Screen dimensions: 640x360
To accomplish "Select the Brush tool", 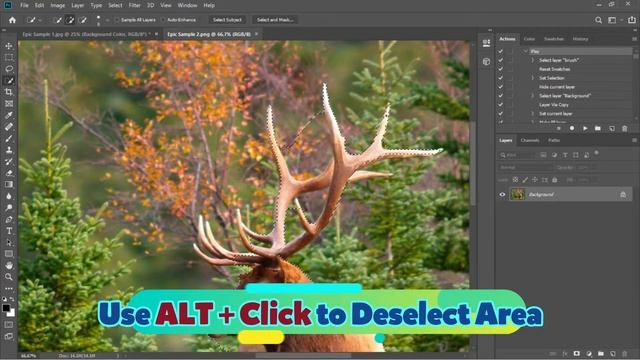I will tap(9, 138).
